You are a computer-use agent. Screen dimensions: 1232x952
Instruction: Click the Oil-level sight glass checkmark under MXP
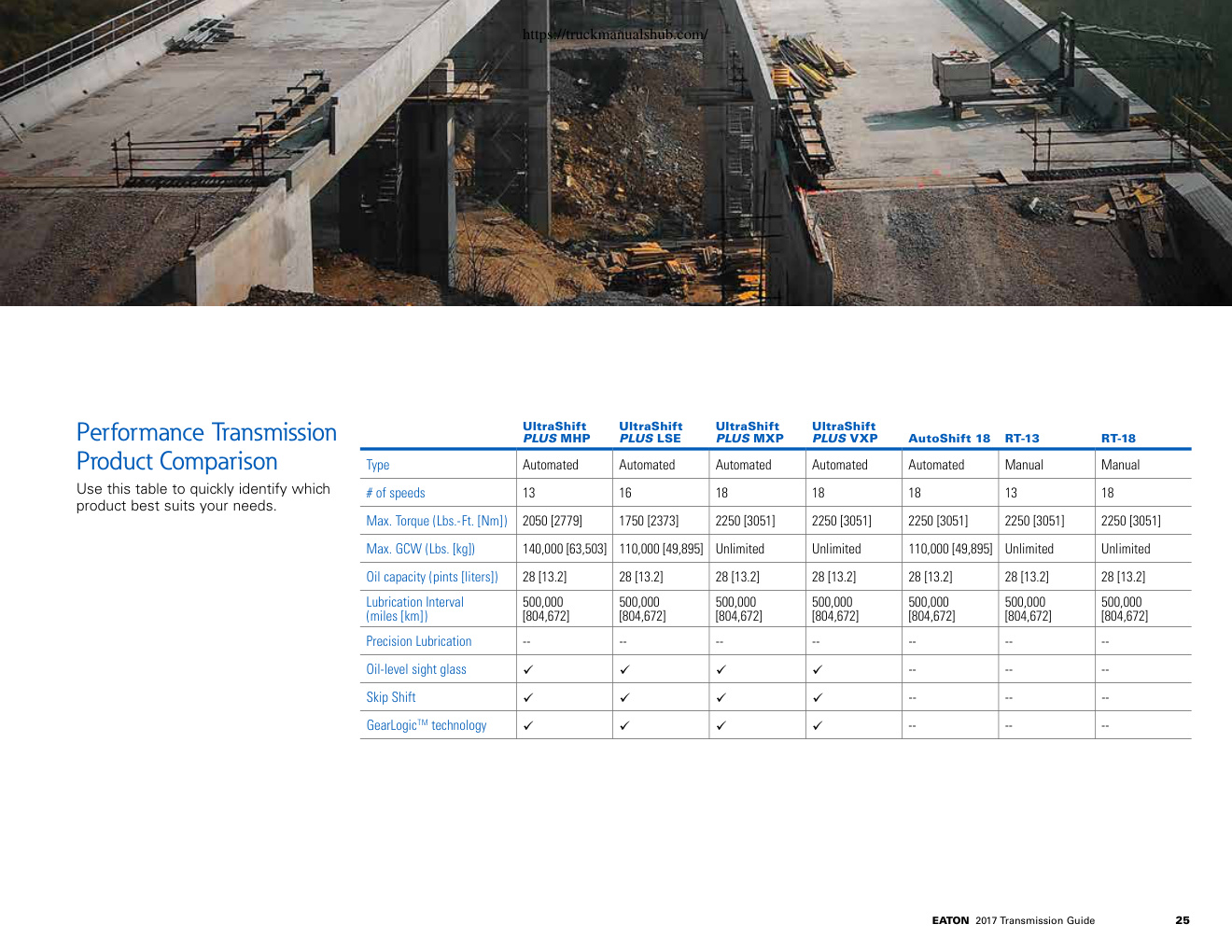[x=721, y=669]
